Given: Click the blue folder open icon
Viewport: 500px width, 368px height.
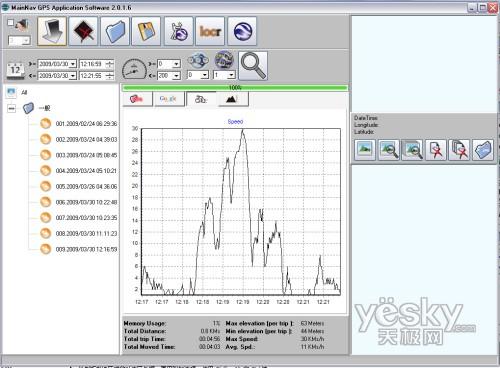Looking at the screenshot, I should (115, 31).
